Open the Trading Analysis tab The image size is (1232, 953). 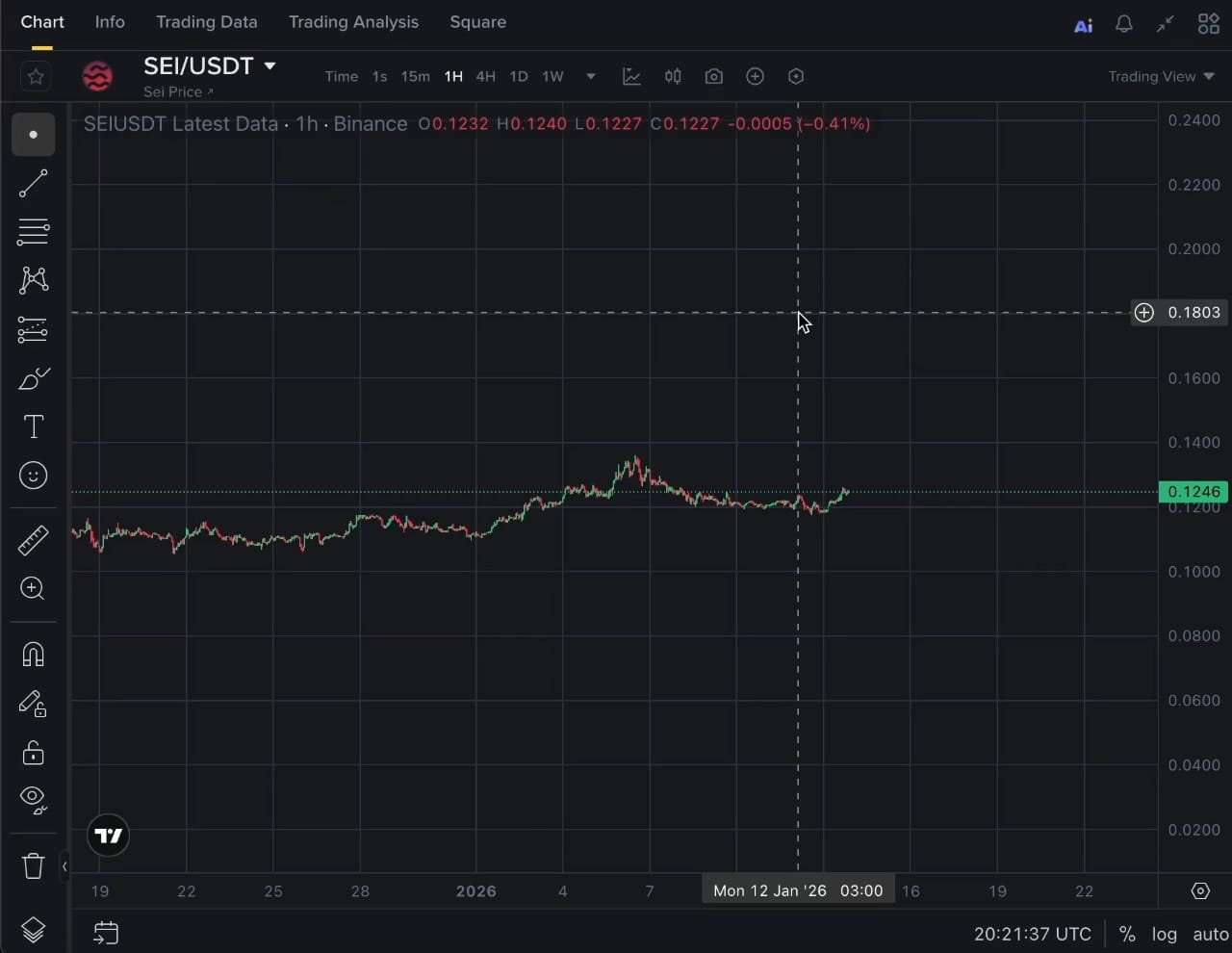(x=353, y=22)
